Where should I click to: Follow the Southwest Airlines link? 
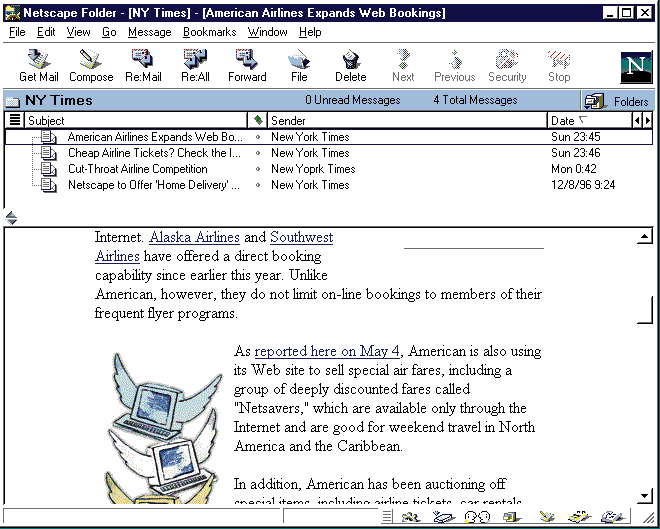(301, 237)
